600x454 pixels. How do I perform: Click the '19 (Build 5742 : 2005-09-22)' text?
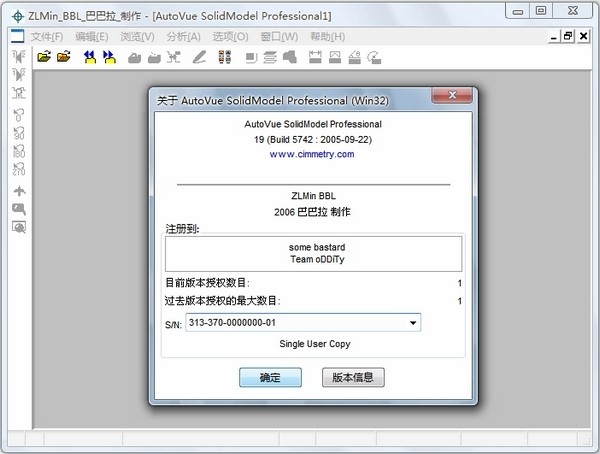point(313,140)
